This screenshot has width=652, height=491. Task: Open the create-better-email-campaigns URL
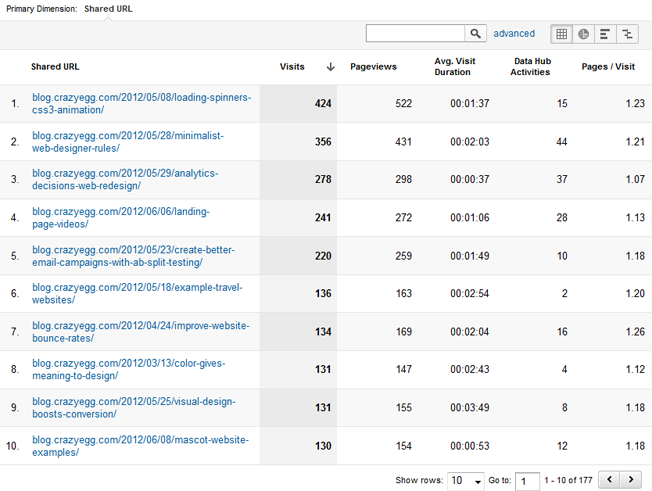[x=133, y=256]
